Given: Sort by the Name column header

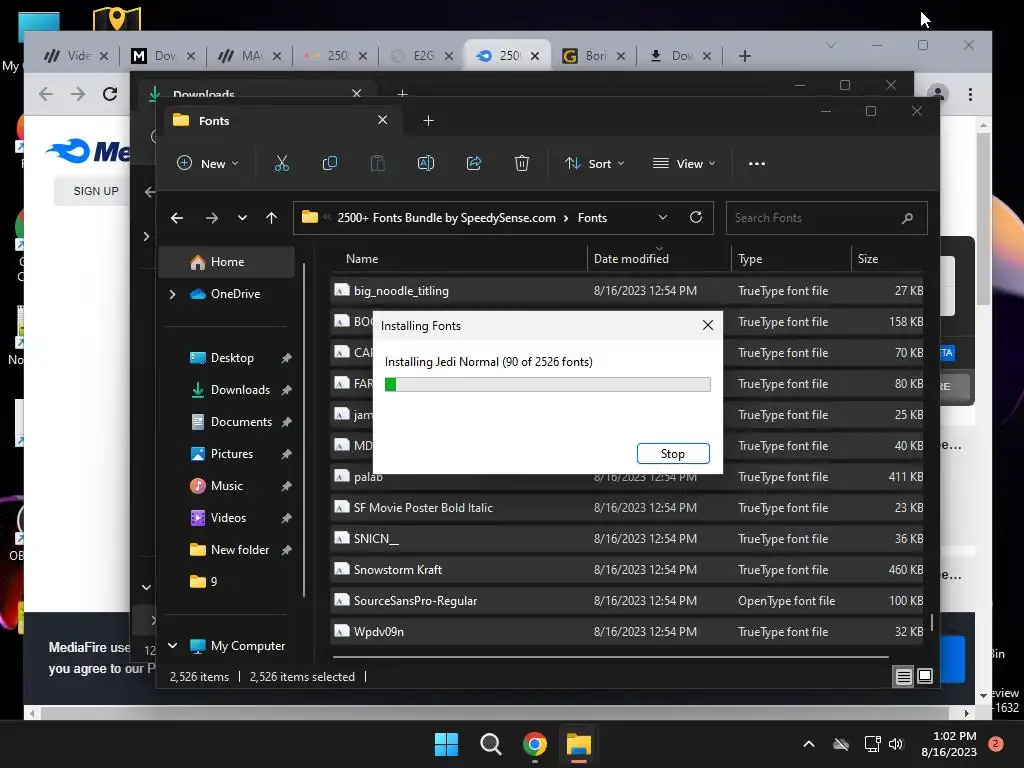Looking at the screenshot, I should pos(457,259).
